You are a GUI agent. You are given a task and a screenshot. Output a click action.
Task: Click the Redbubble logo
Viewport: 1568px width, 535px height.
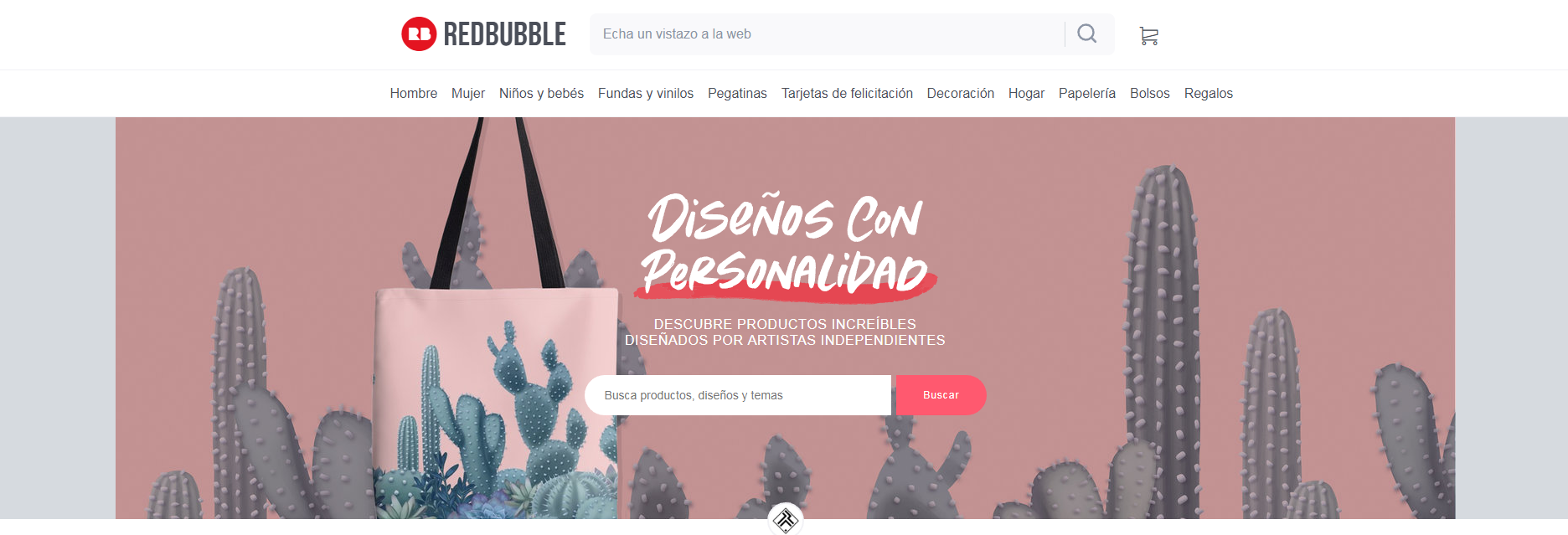(483, 34)
